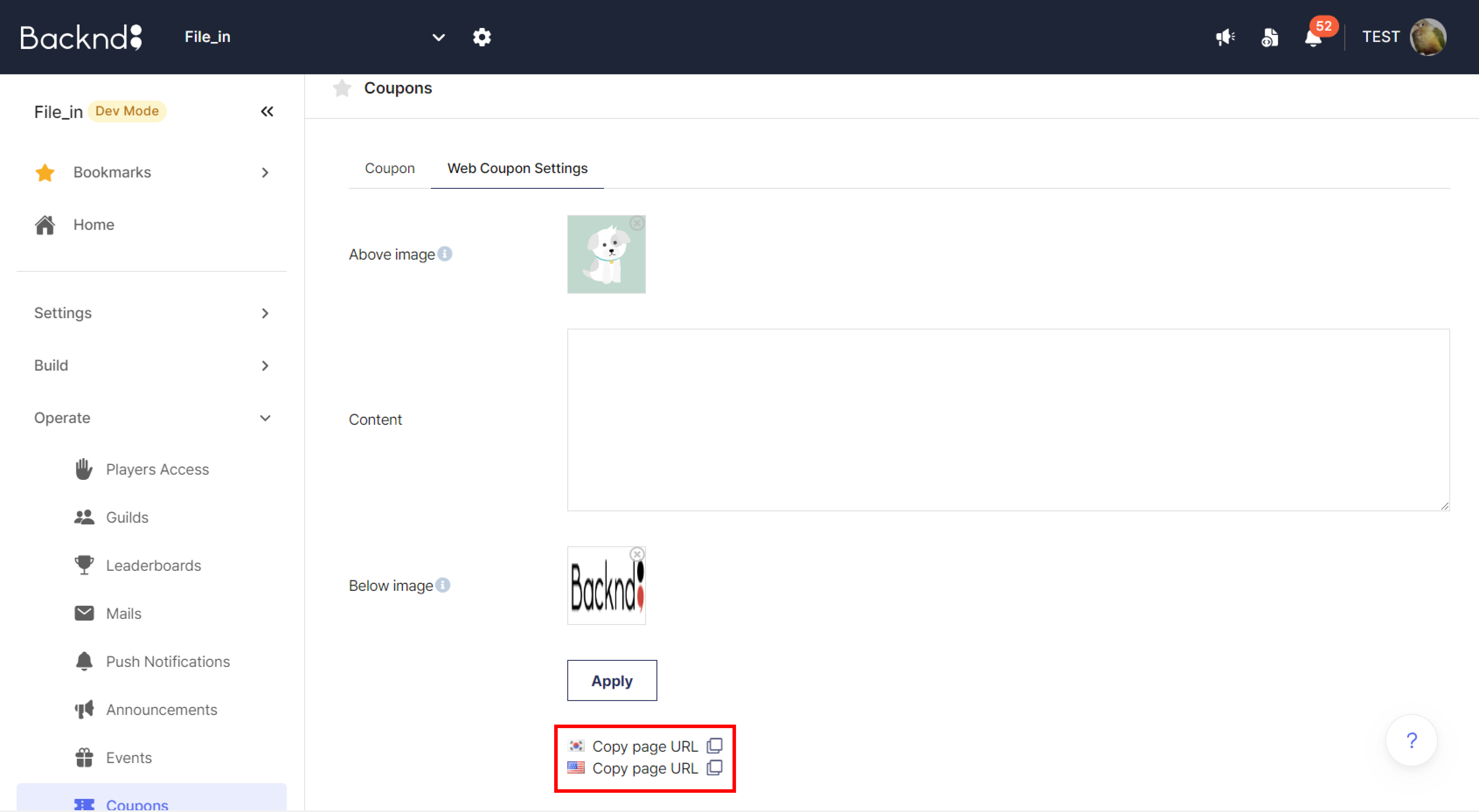Click the Apply button

click(612, 680)
